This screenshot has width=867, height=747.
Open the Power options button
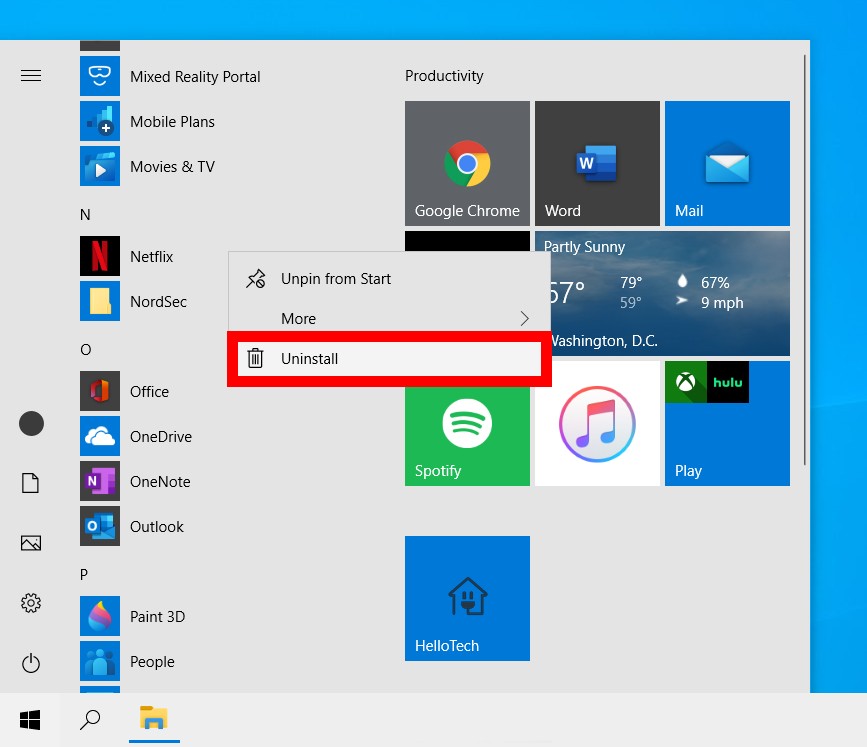pos(31,662)
